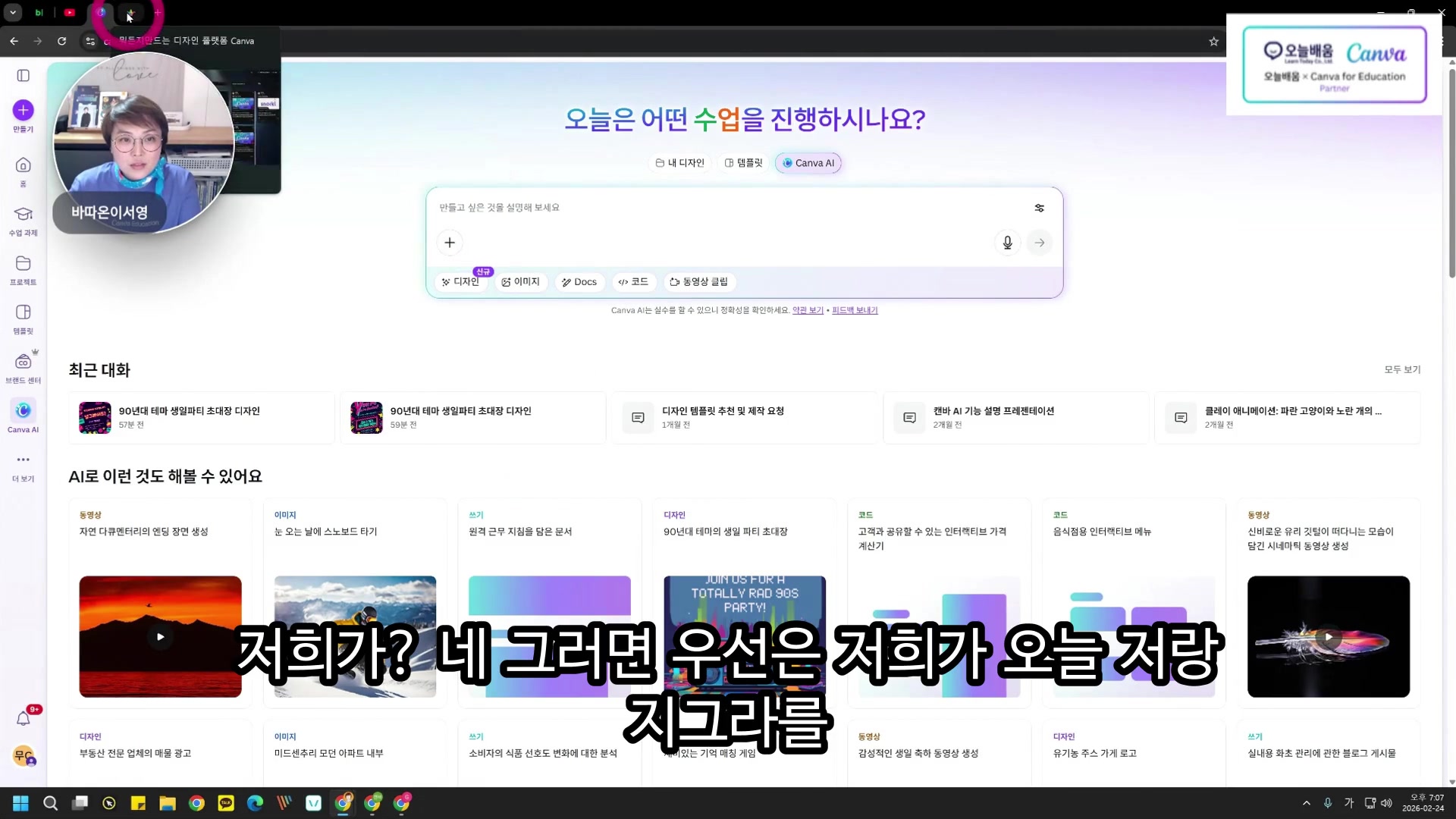Open Templates icon in left sidebar
The width and height of the screenshot is (1456, 819).
coord(23,312)
